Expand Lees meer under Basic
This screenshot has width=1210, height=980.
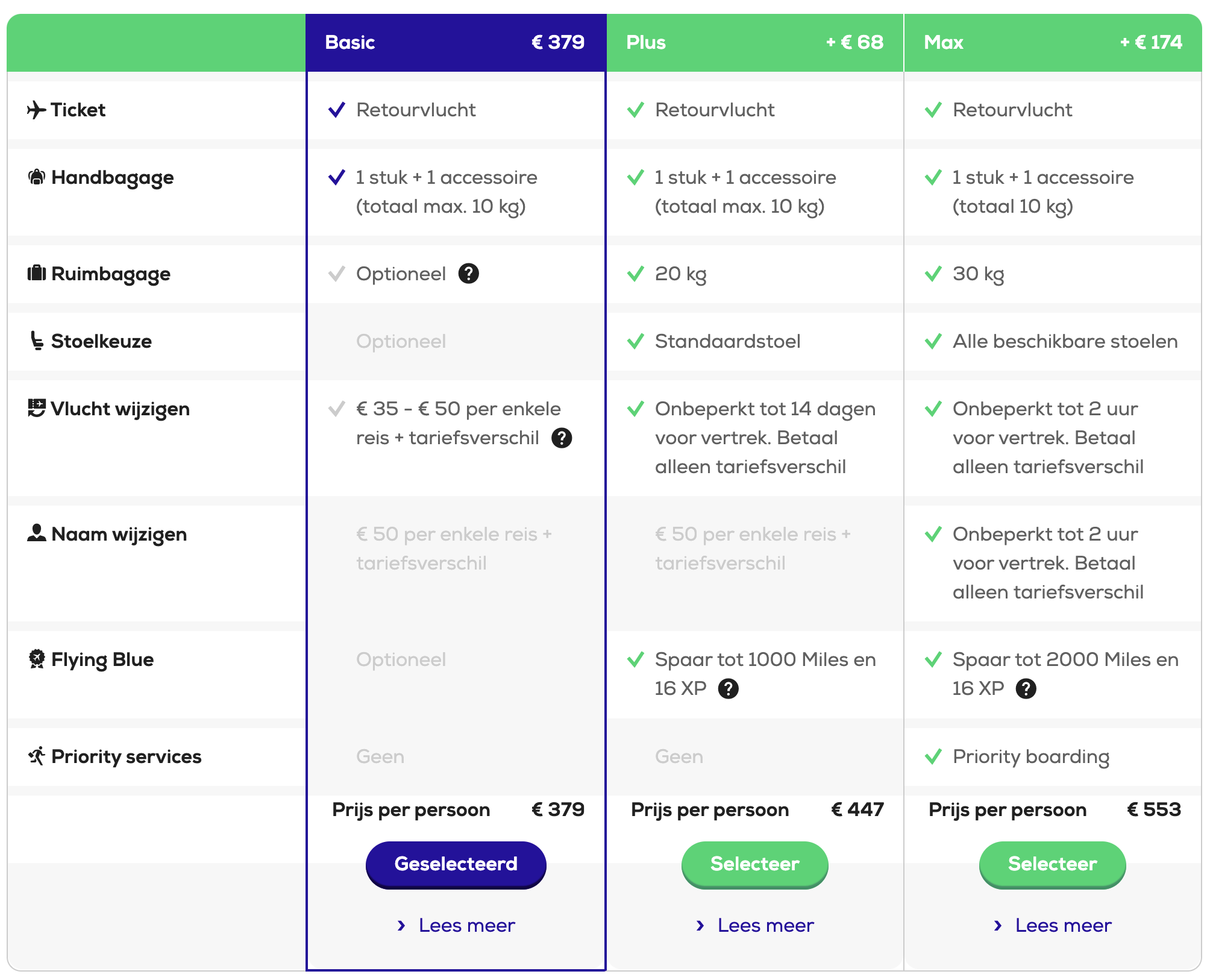456,925
